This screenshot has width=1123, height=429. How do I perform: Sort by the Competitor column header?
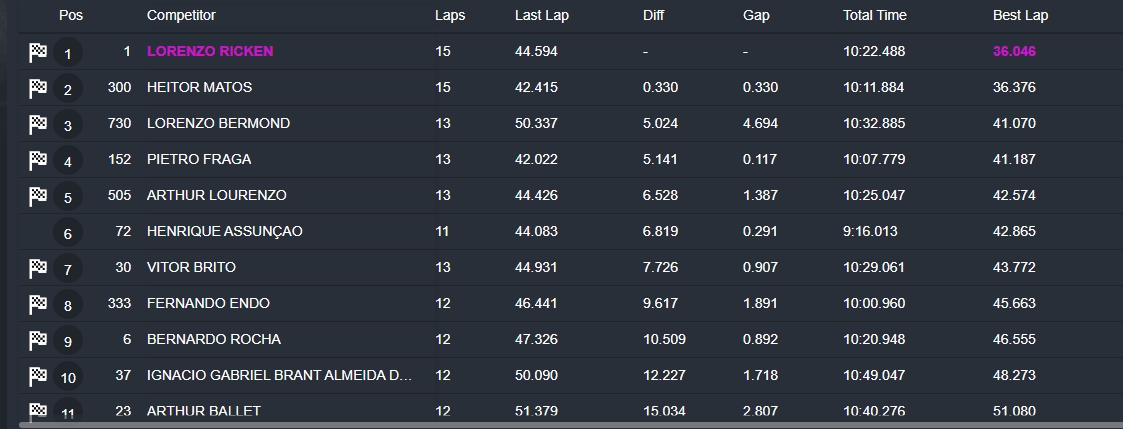181,15
